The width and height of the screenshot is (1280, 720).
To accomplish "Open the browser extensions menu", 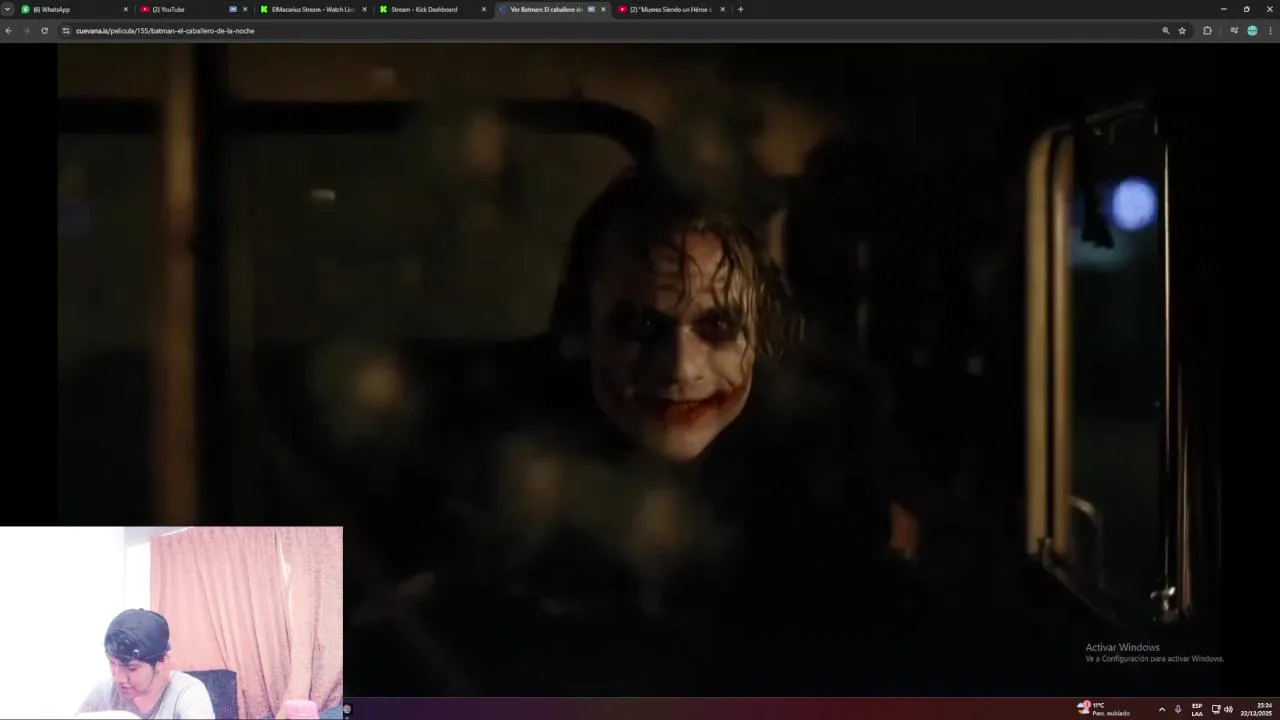I will coord(1207,31).
